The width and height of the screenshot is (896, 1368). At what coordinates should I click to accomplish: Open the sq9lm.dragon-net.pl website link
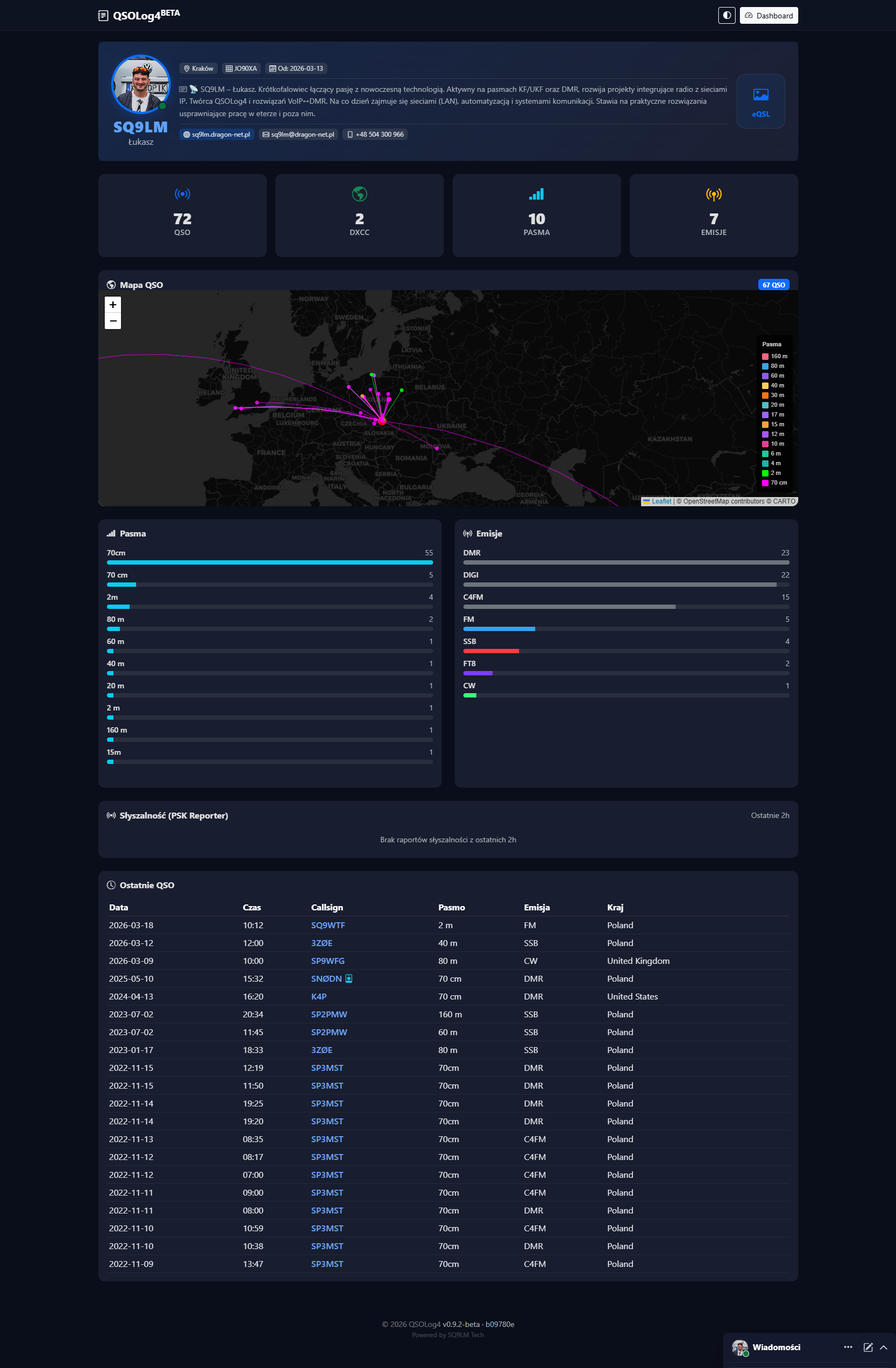[217, 135]
